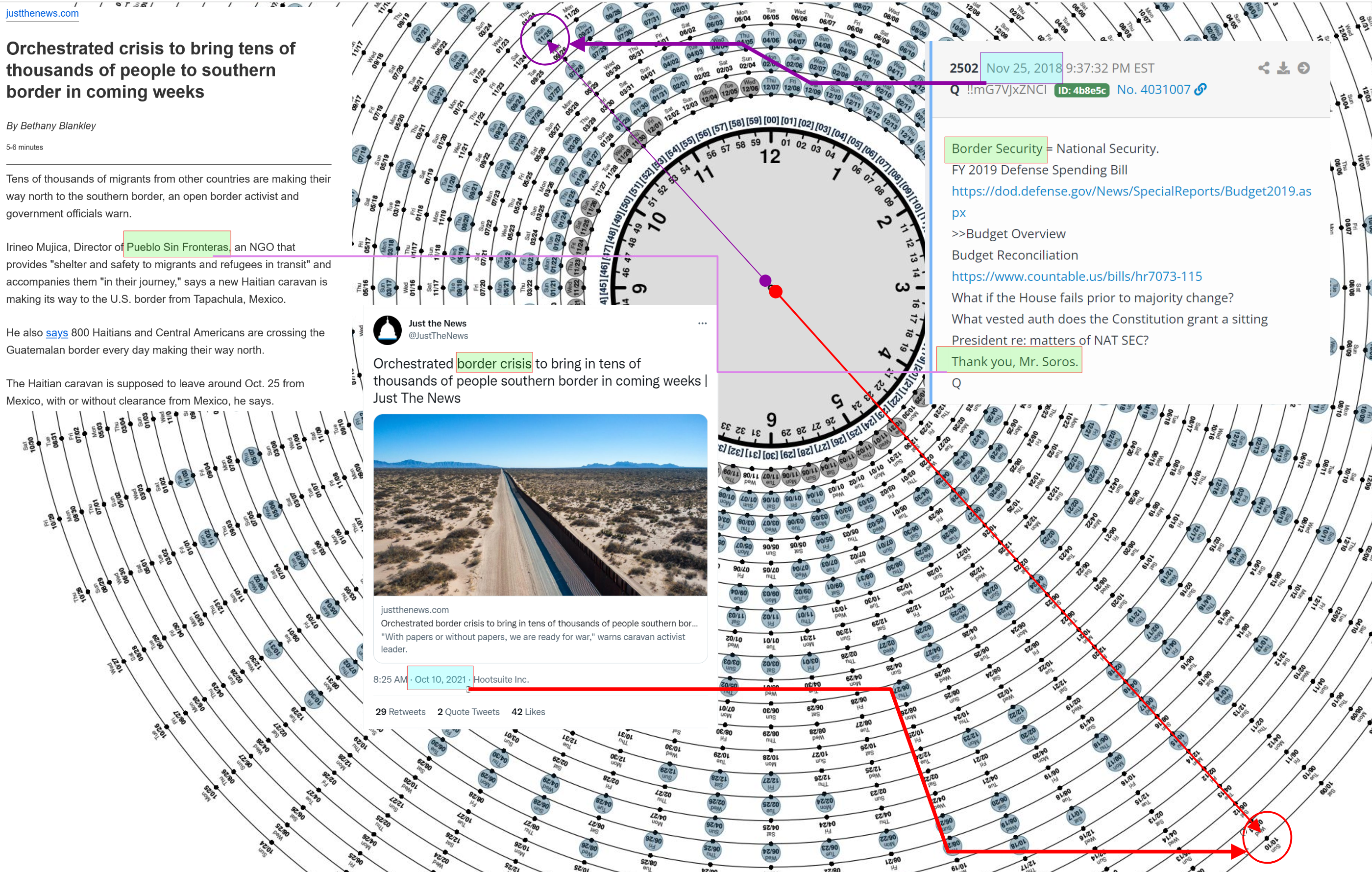
Task: Click the 'FY 2019 Defense Spending Bill' line
Action: 1039,170
